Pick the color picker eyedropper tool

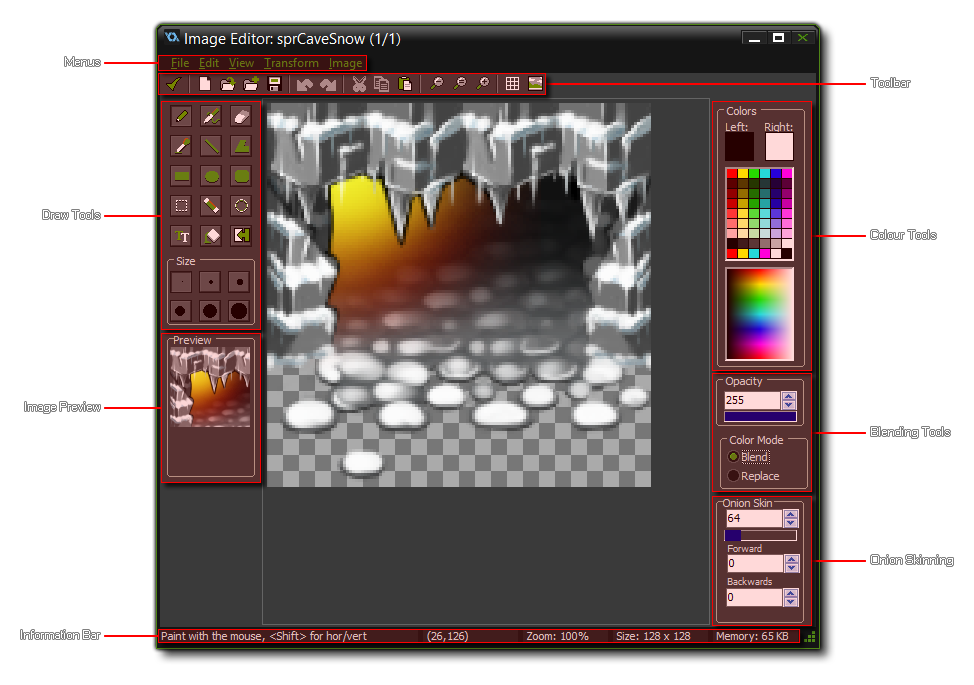182,147
